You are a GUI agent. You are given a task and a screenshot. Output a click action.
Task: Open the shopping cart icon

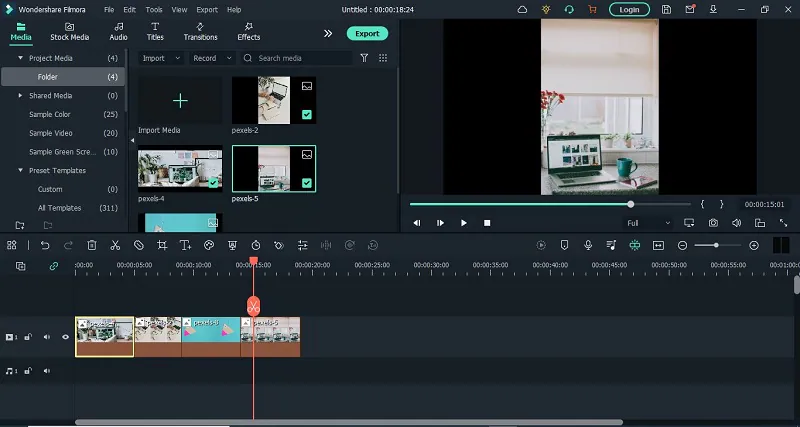pos(592,9)
